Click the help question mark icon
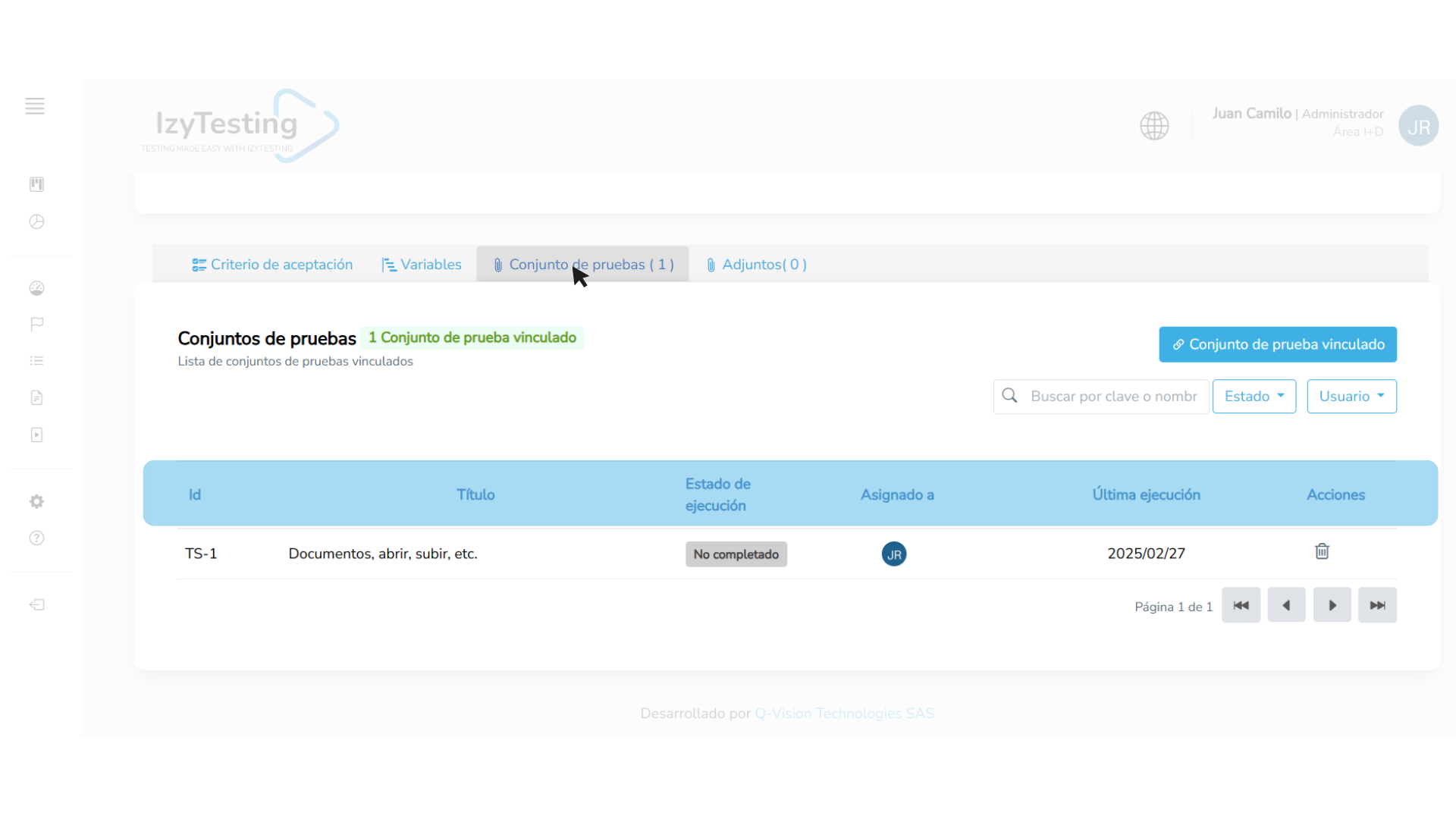The width and height of the screenshot is (1456, 819). [36, 538]
